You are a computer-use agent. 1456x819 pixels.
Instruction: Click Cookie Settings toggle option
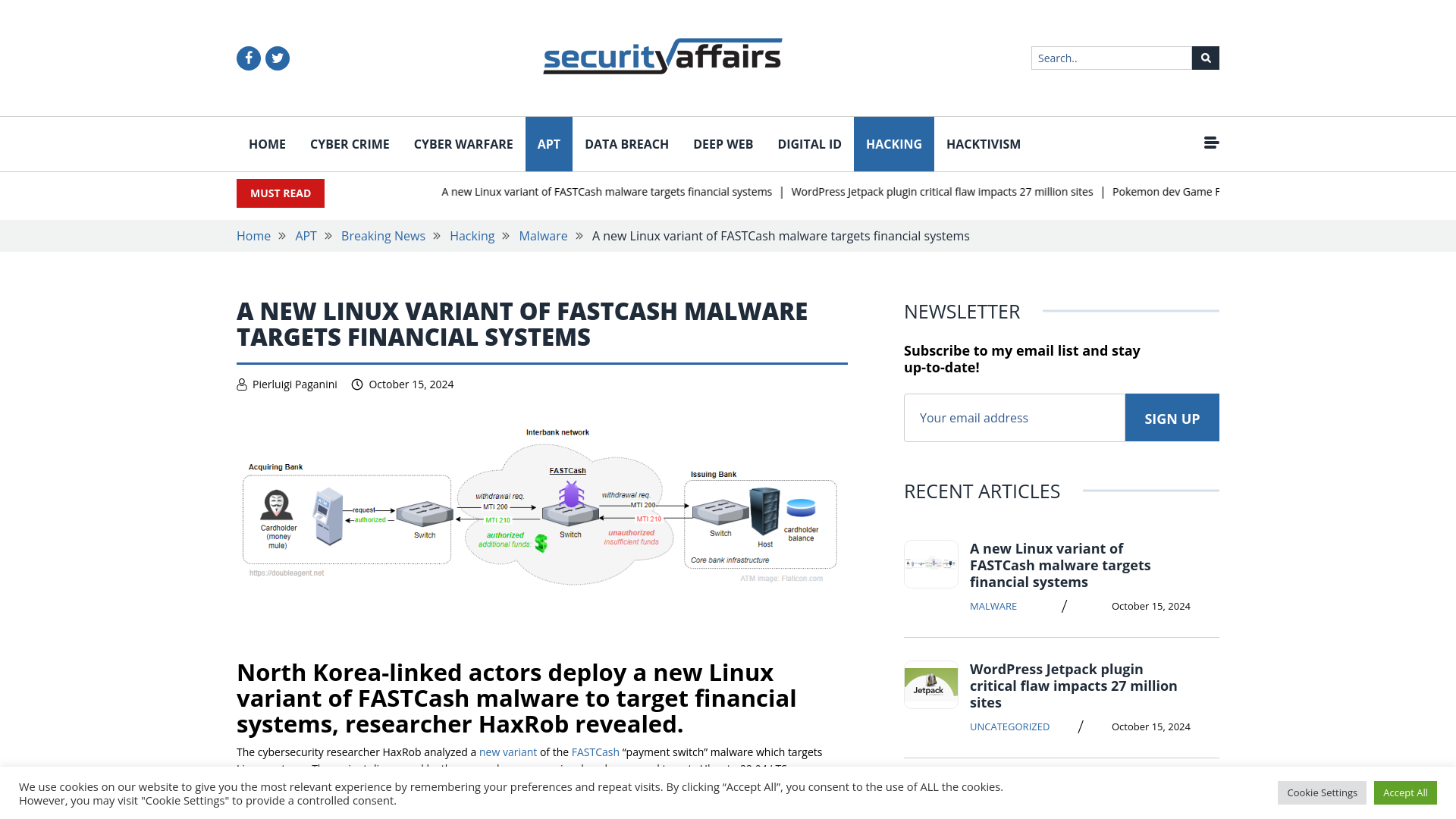click(x=1322, y=792)
